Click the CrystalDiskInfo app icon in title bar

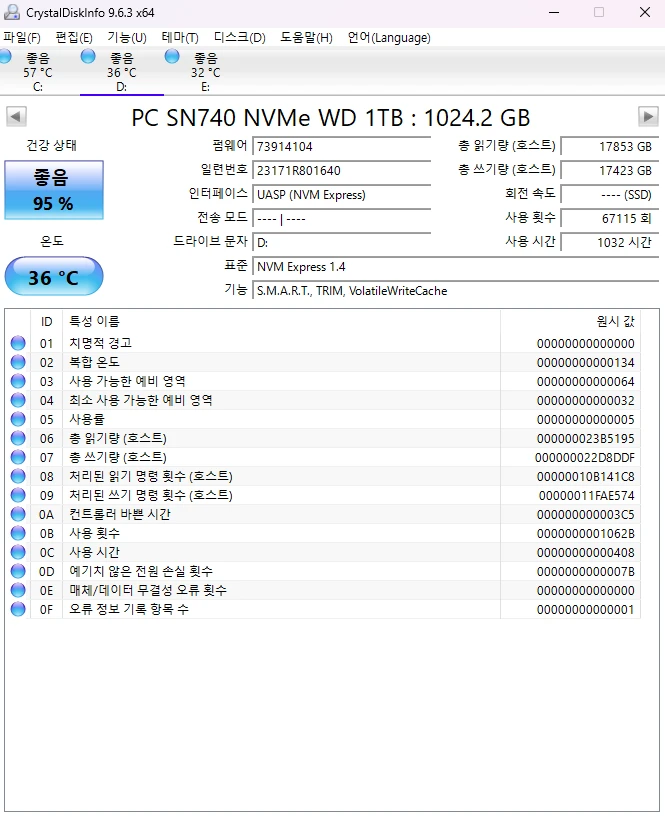click(x=12, y=12)
